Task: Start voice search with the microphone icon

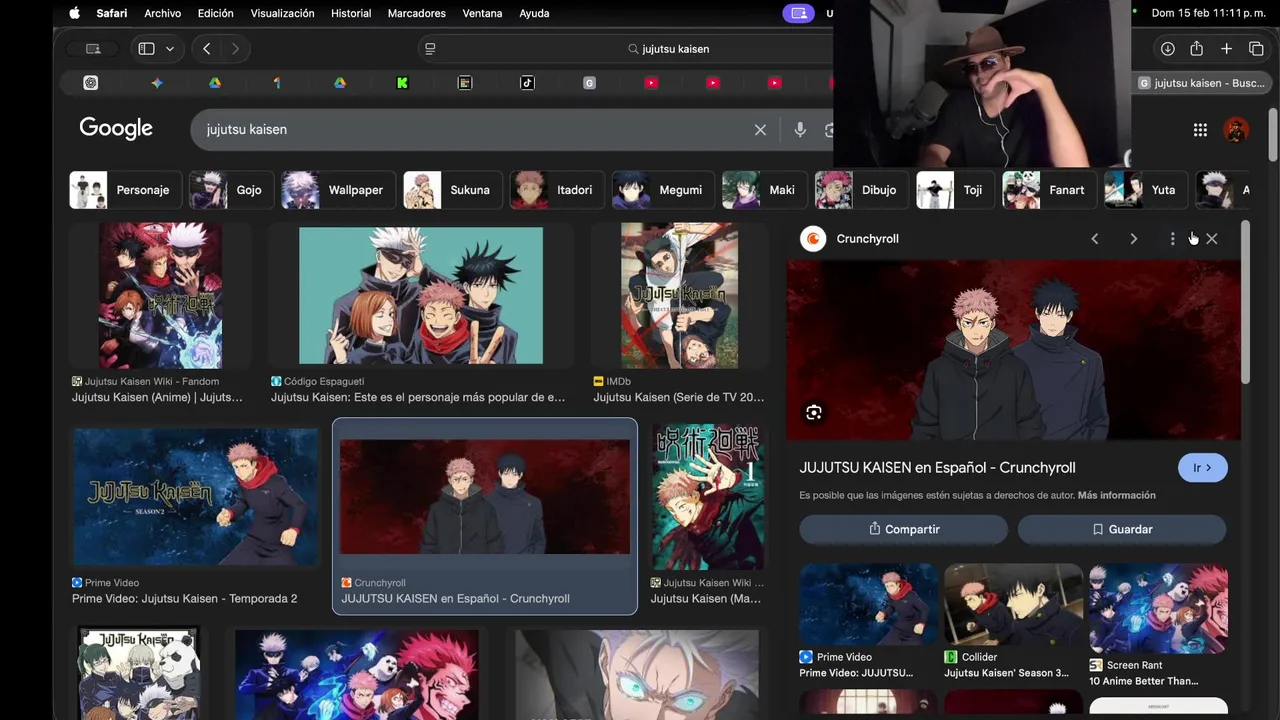Action: 799,130
